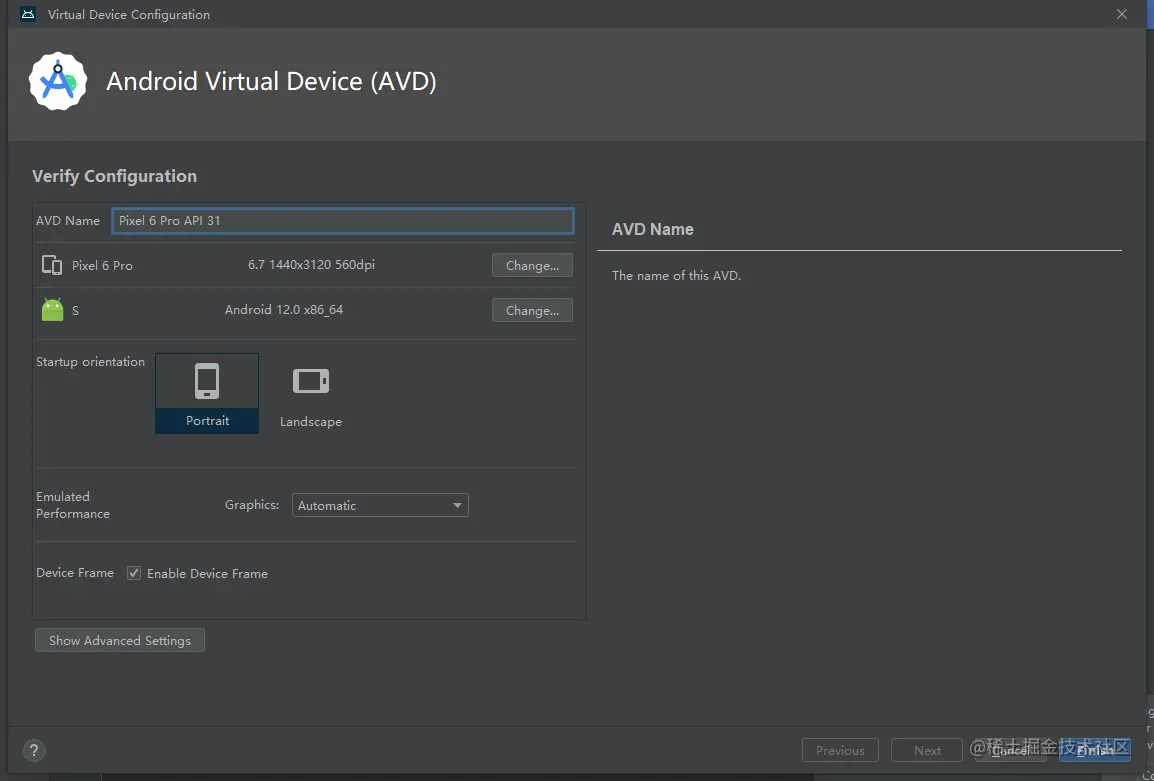Click the '6.7 1440x3120 560dpi' text
The image size is (1154, 781).
[x=311, y=264]
